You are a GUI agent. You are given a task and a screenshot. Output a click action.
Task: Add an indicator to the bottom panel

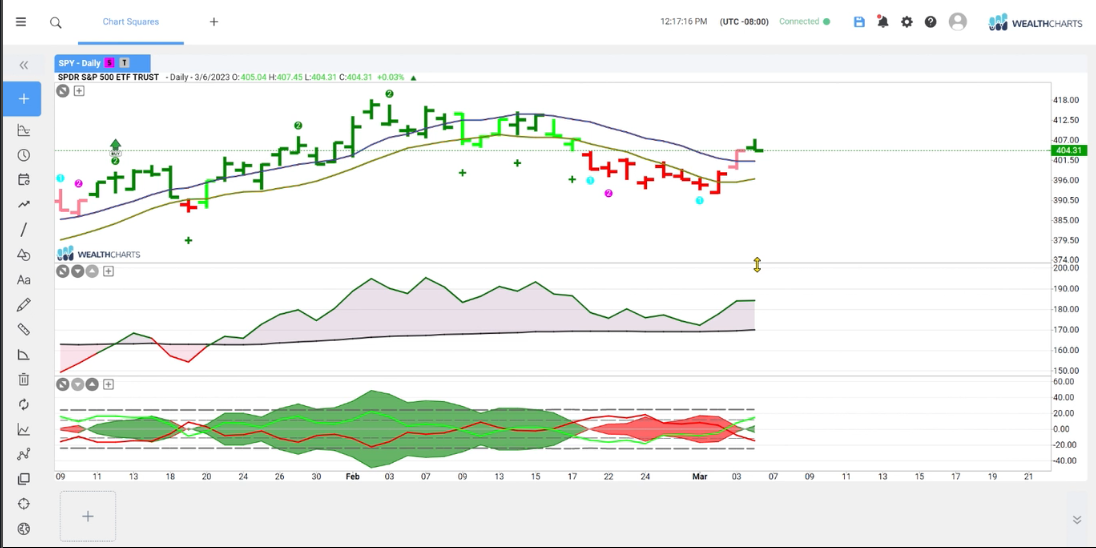click(108, 384)
